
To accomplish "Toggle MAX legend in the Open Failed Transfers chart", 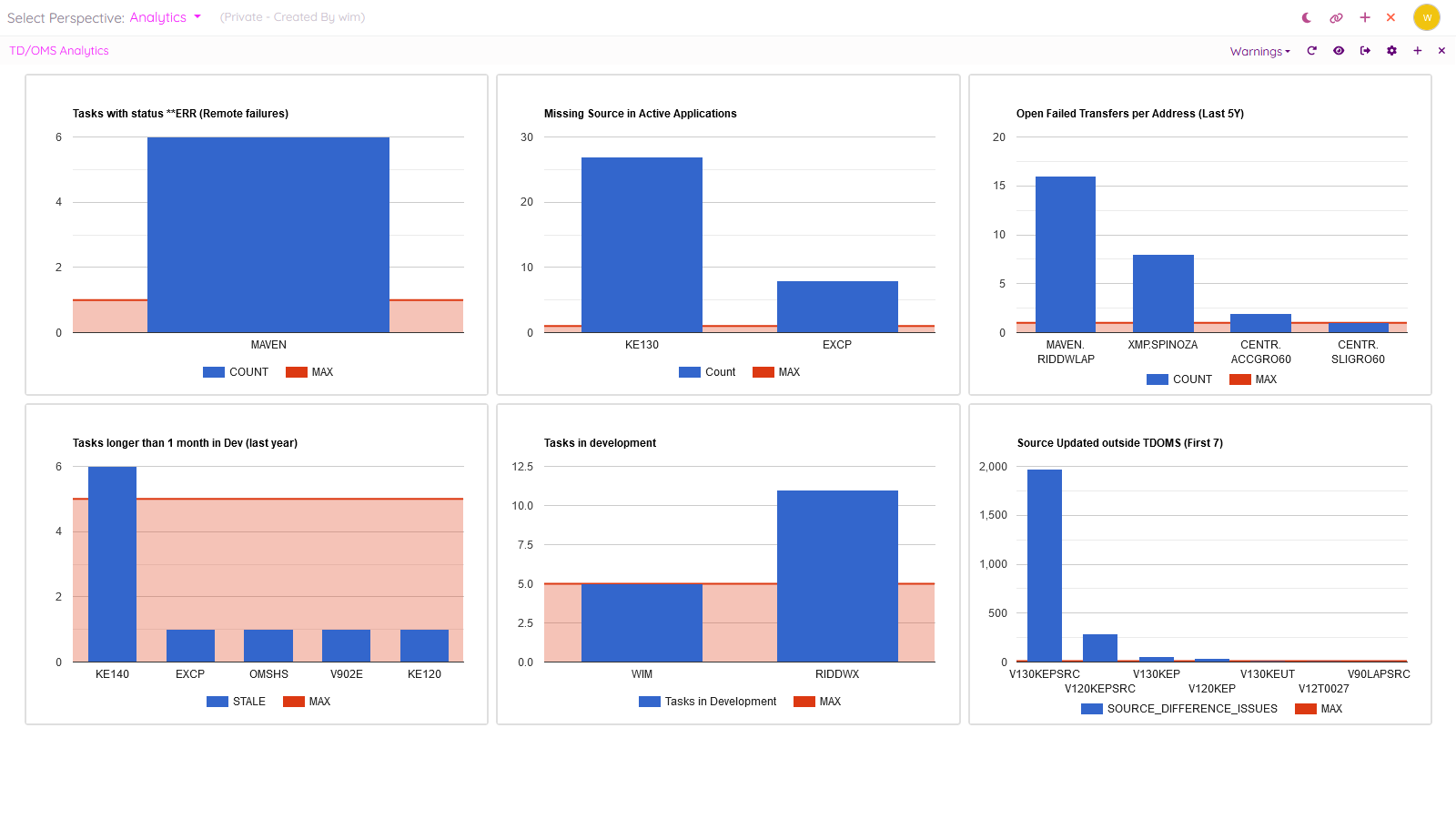I will (x=1253, y=379).
